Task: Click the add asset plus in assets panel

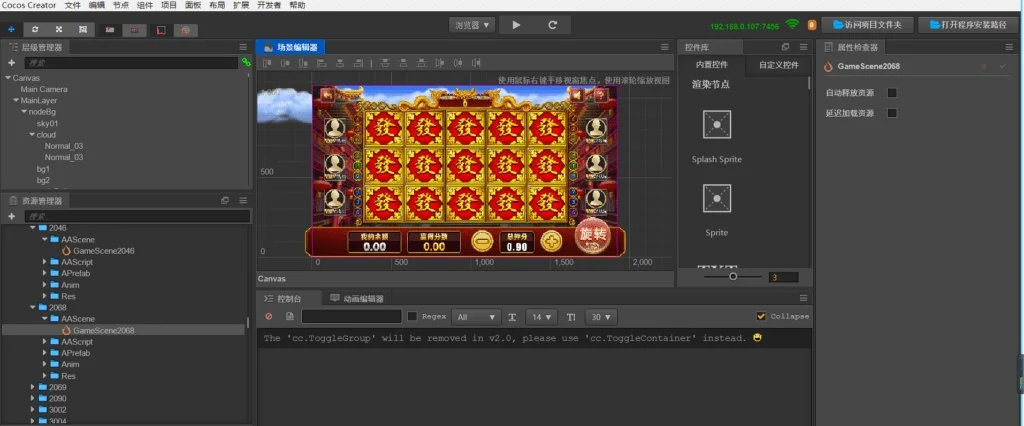Action: click(11, 216)
